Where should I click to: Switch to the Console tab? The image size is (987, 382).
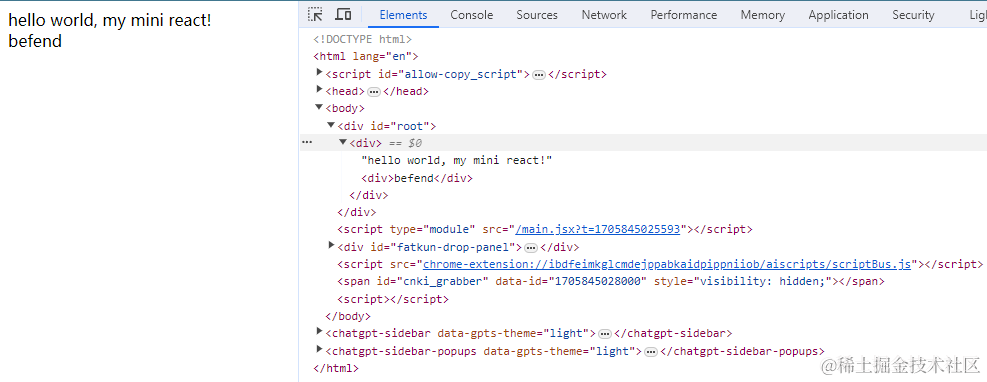[x=471, y=14]
